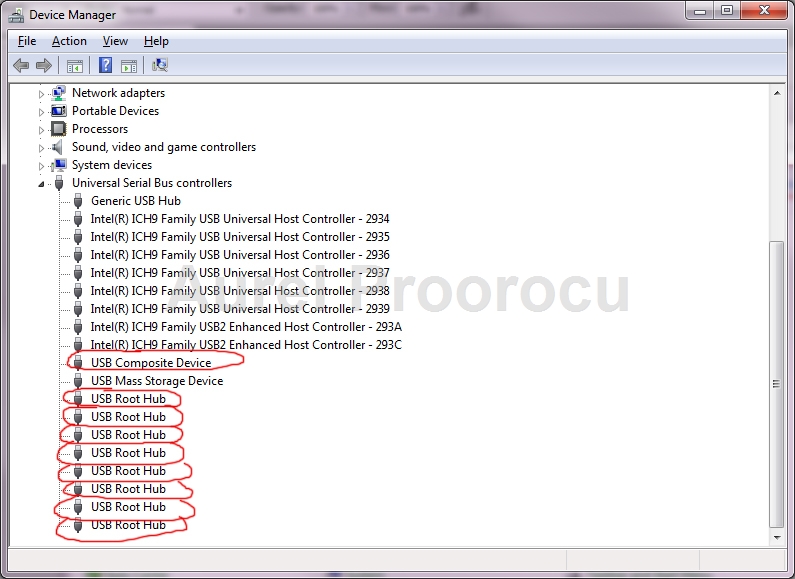
Task: Select Universal Host Controller - 2936
Action: 240,255
